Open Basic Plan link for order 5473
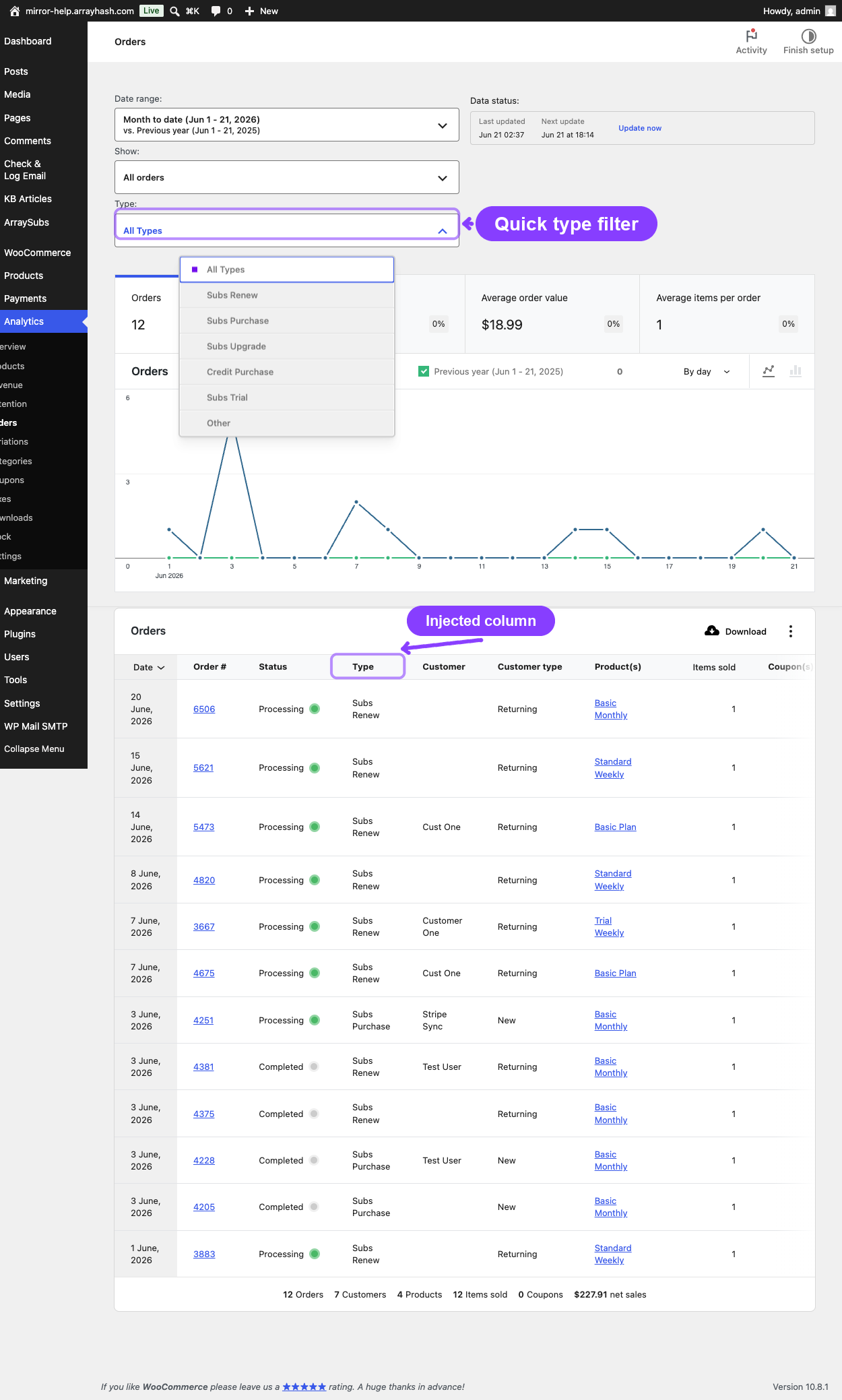The image size is (842, 1400). tap(615, 827)
